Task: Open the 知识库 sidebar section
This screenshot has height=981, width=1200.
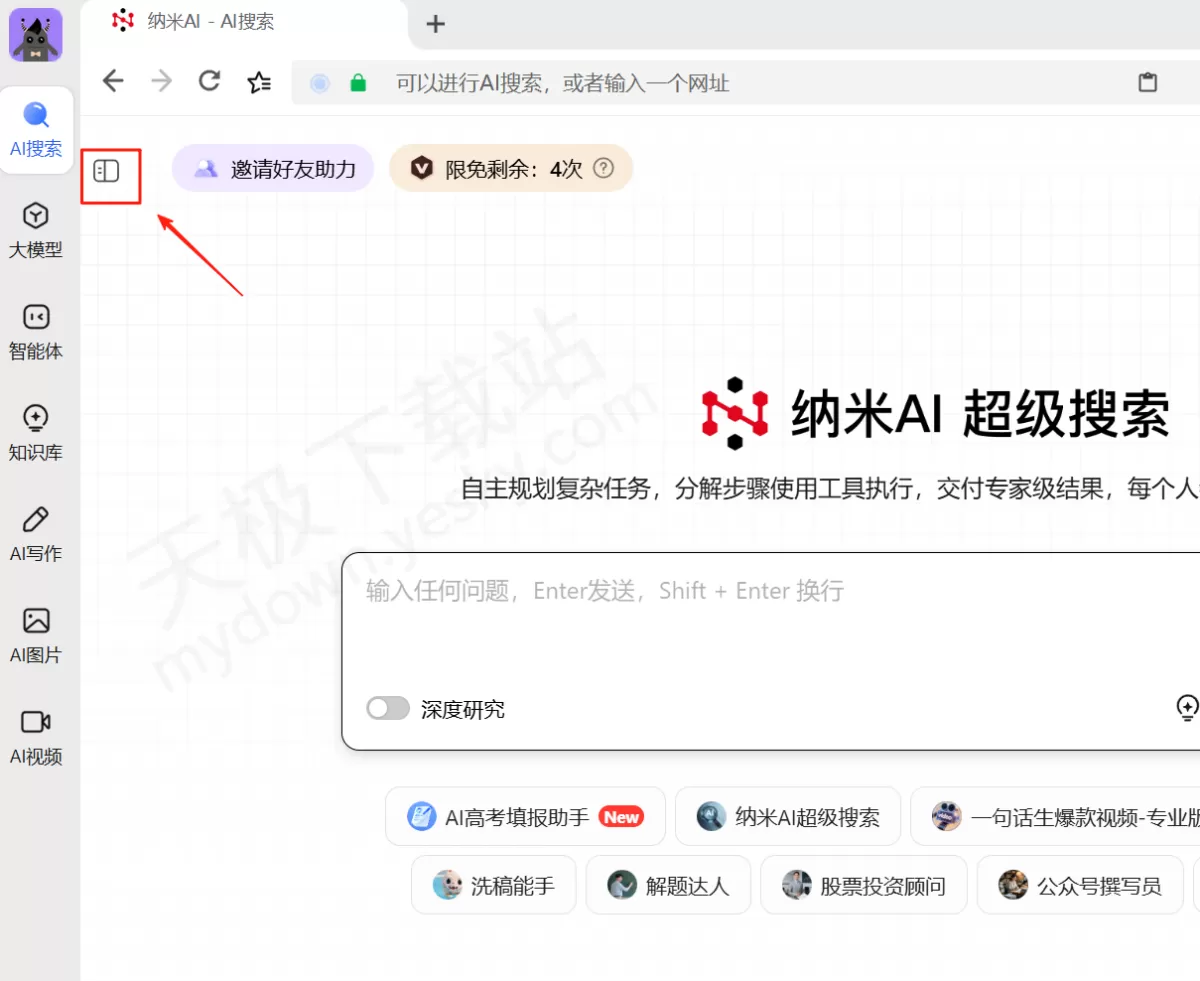Action: point(36,433)
